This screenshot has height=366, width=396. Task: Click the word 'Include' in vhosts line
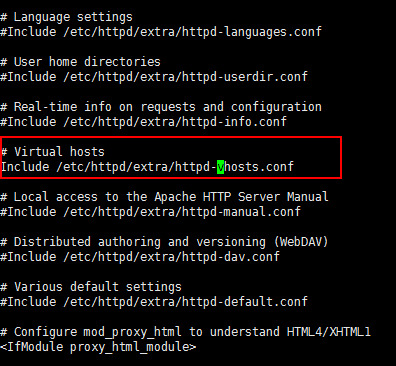click(25, 167)
